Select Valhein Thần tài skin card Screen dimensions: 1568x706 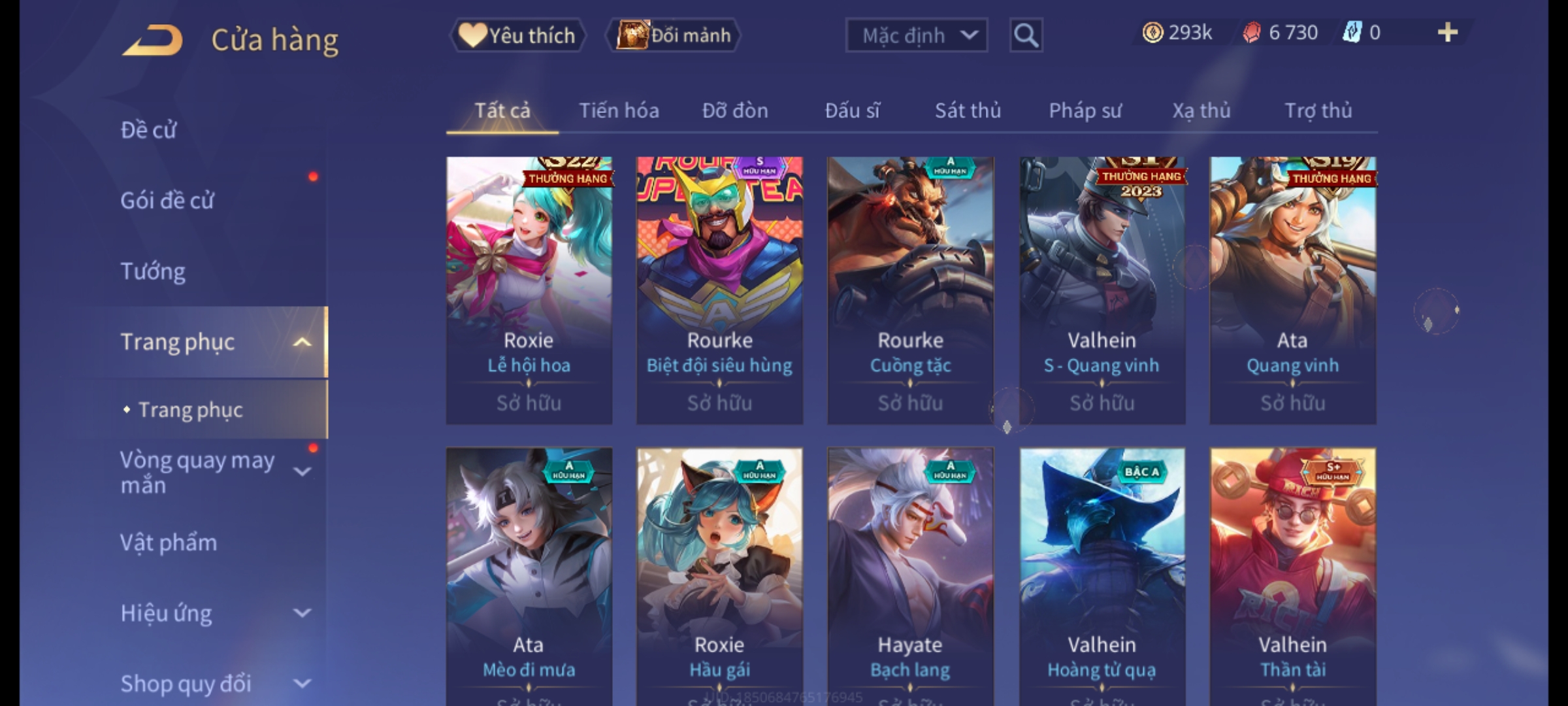pyautogui.click(x=1293, y=577)
